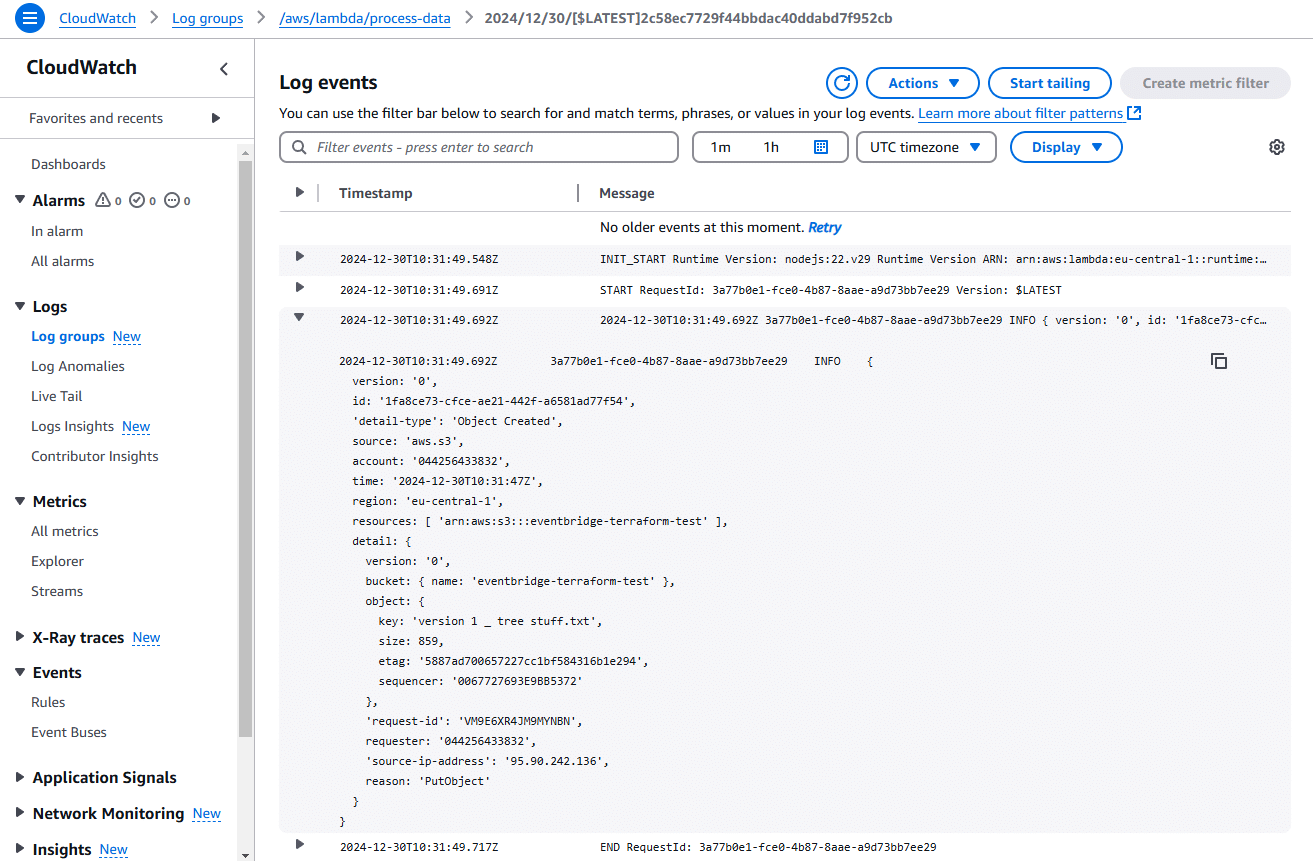Collapse the Metrics section
Screen dimensions: 1313x861
(x=20, y=501)
